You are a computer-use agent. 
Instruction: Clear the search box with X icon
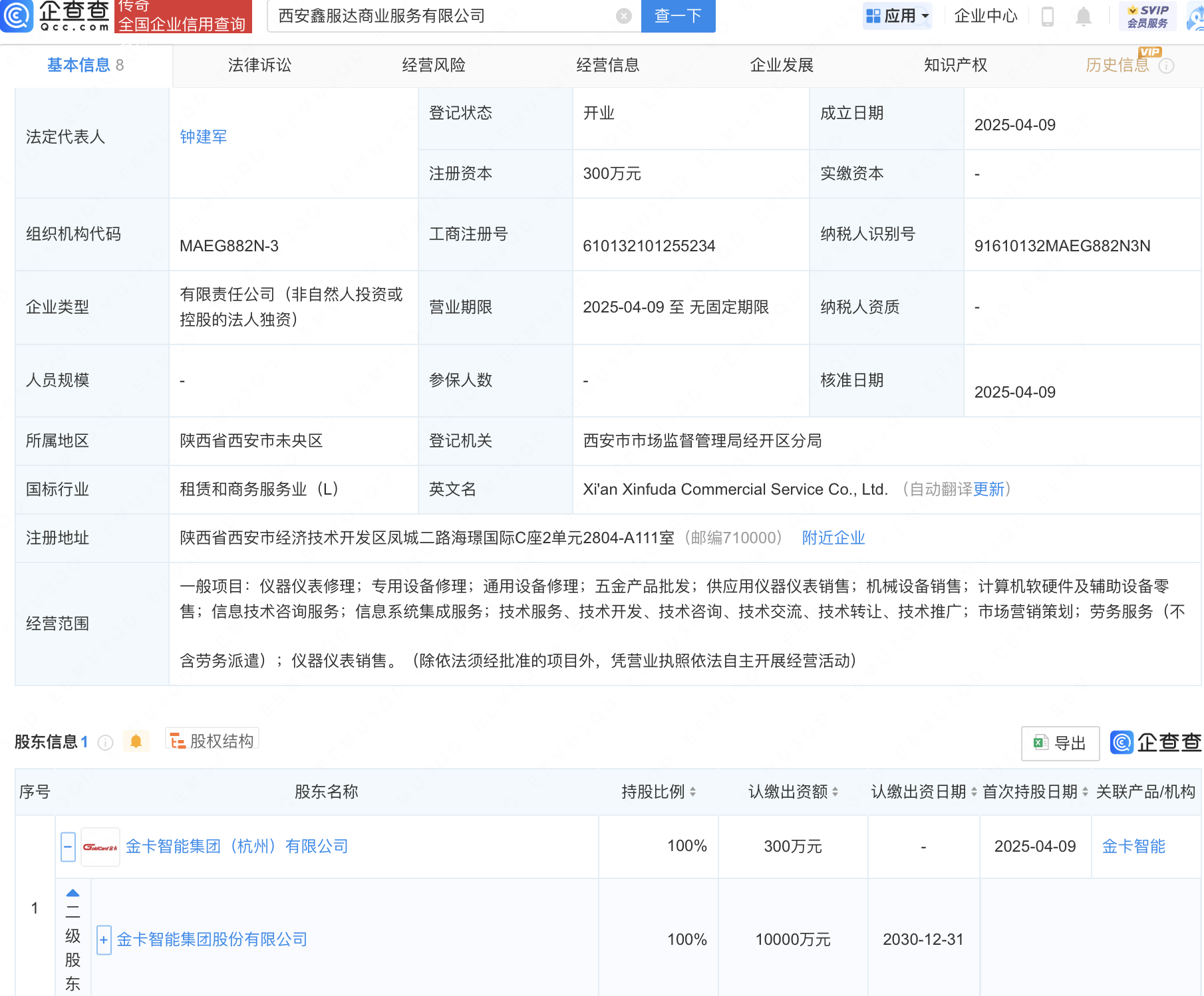(623, 16)
